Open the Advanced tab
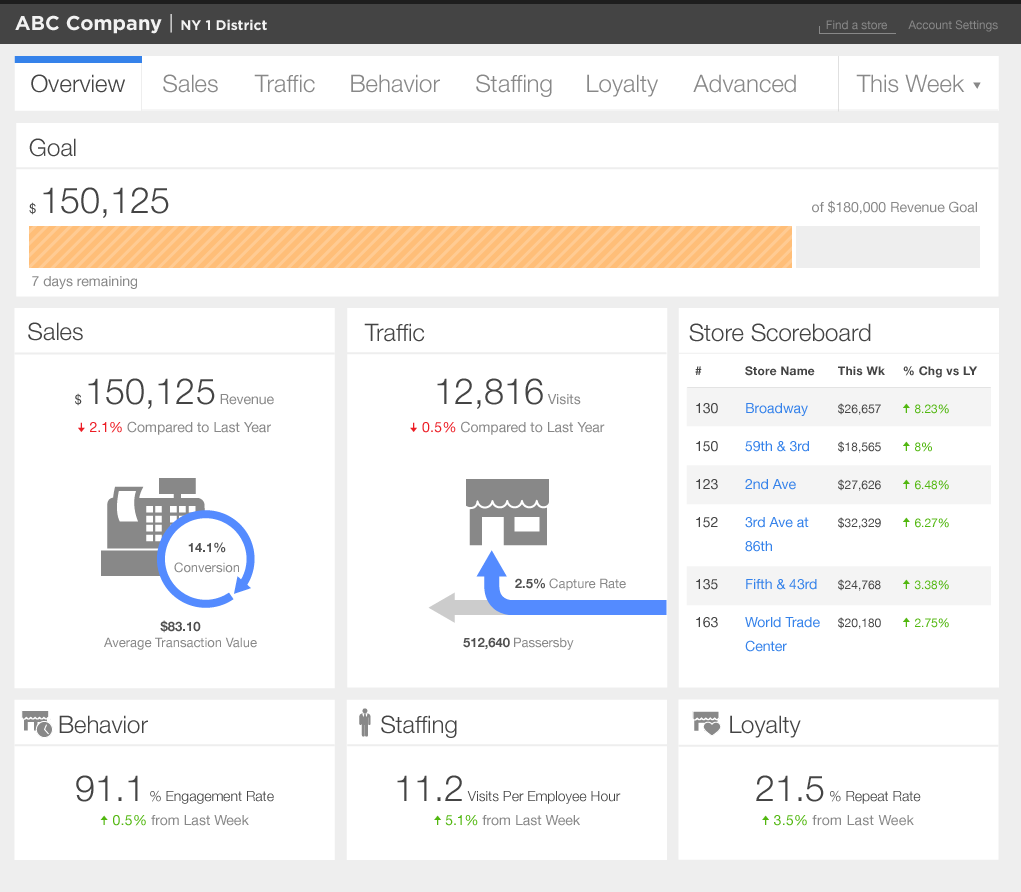This screenshot has width=1021, height=892. pyautogui.click(x=745, y=84)
